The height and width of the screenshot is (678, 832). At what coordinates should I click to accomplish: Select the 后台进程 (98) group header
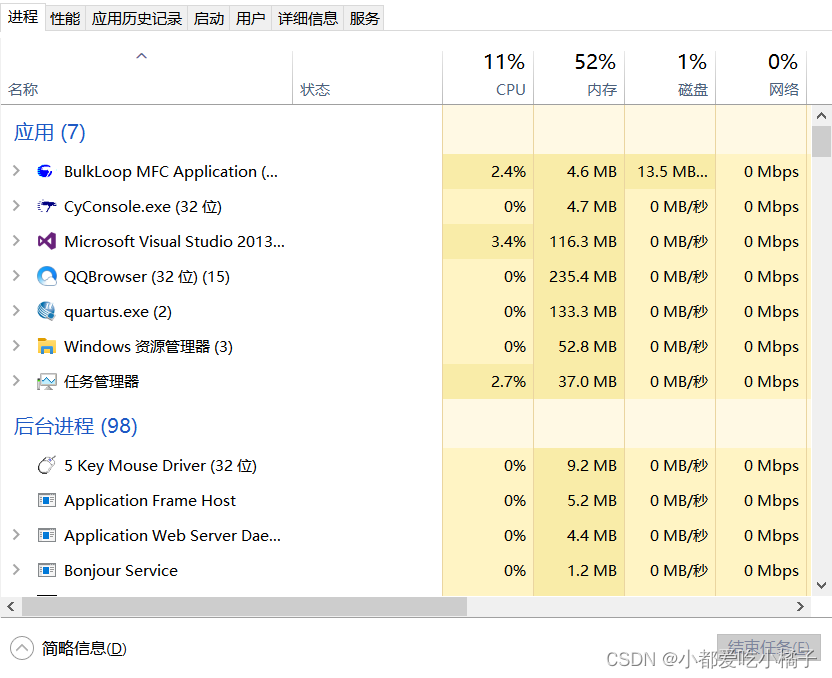click(x=75, y=426)
